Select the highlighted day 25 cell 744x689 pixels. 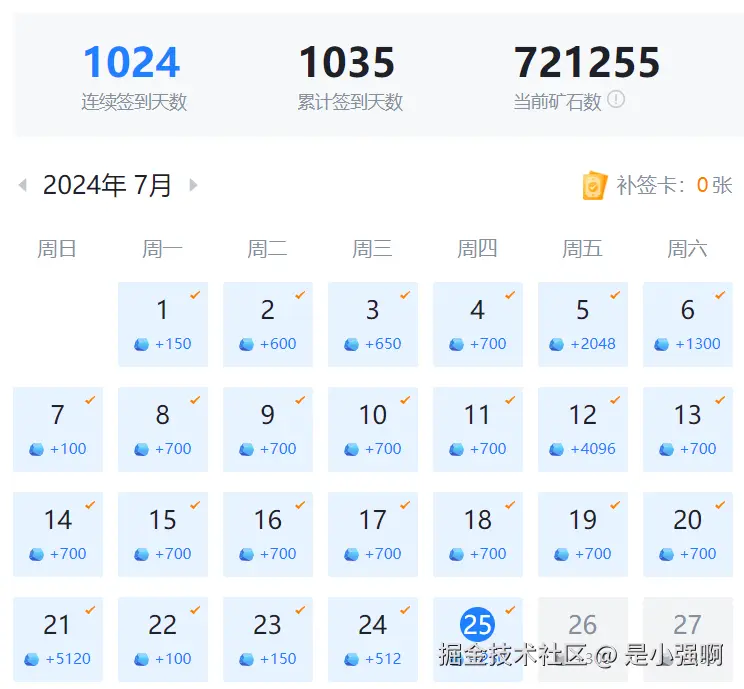pos(477,626)
